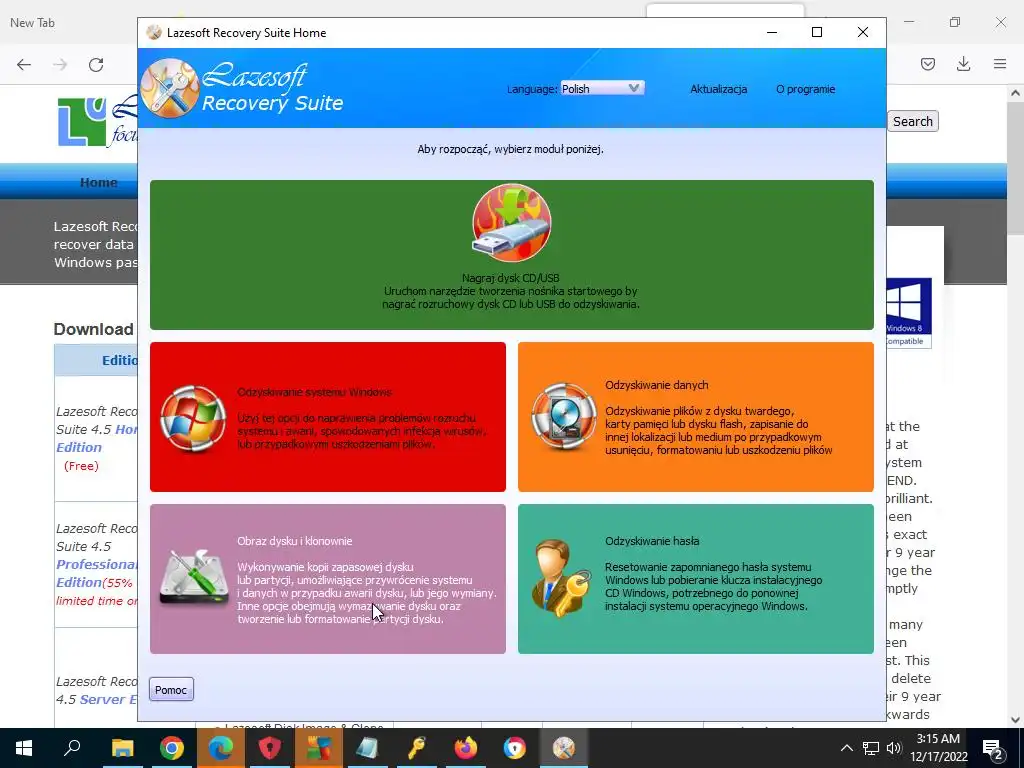The height and width of the screenshot is (768, 1024).
Task: Open the notification center icon
Action: (x=992, y=748)
